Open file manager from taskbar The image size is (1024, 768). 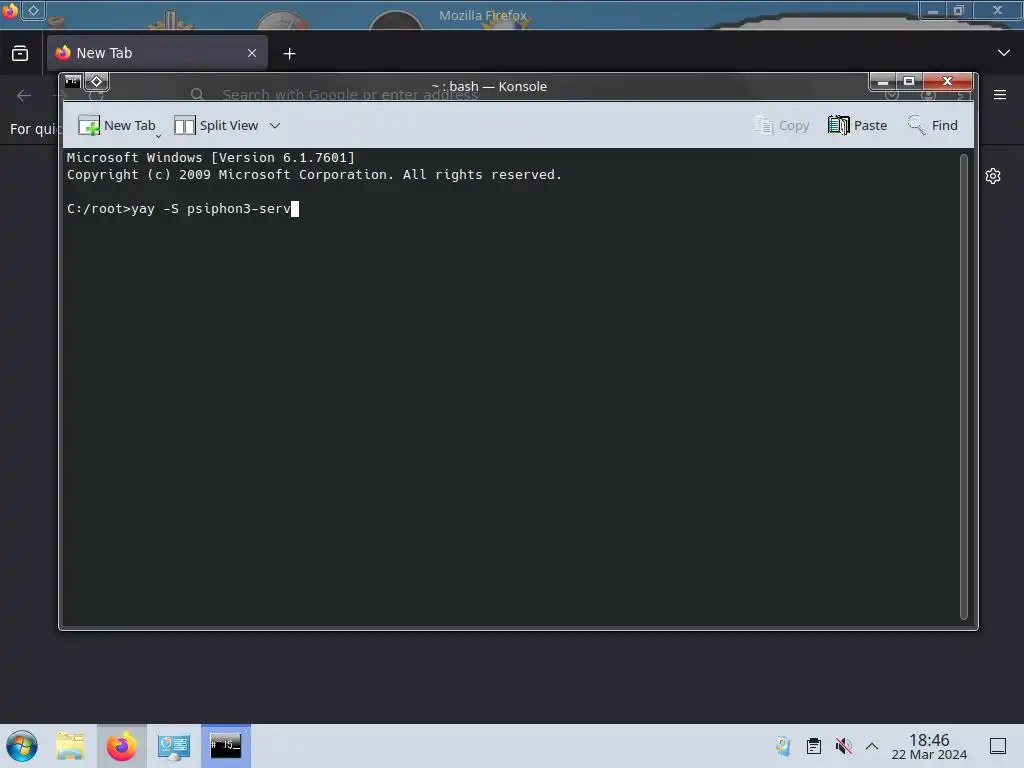[70, 746]
